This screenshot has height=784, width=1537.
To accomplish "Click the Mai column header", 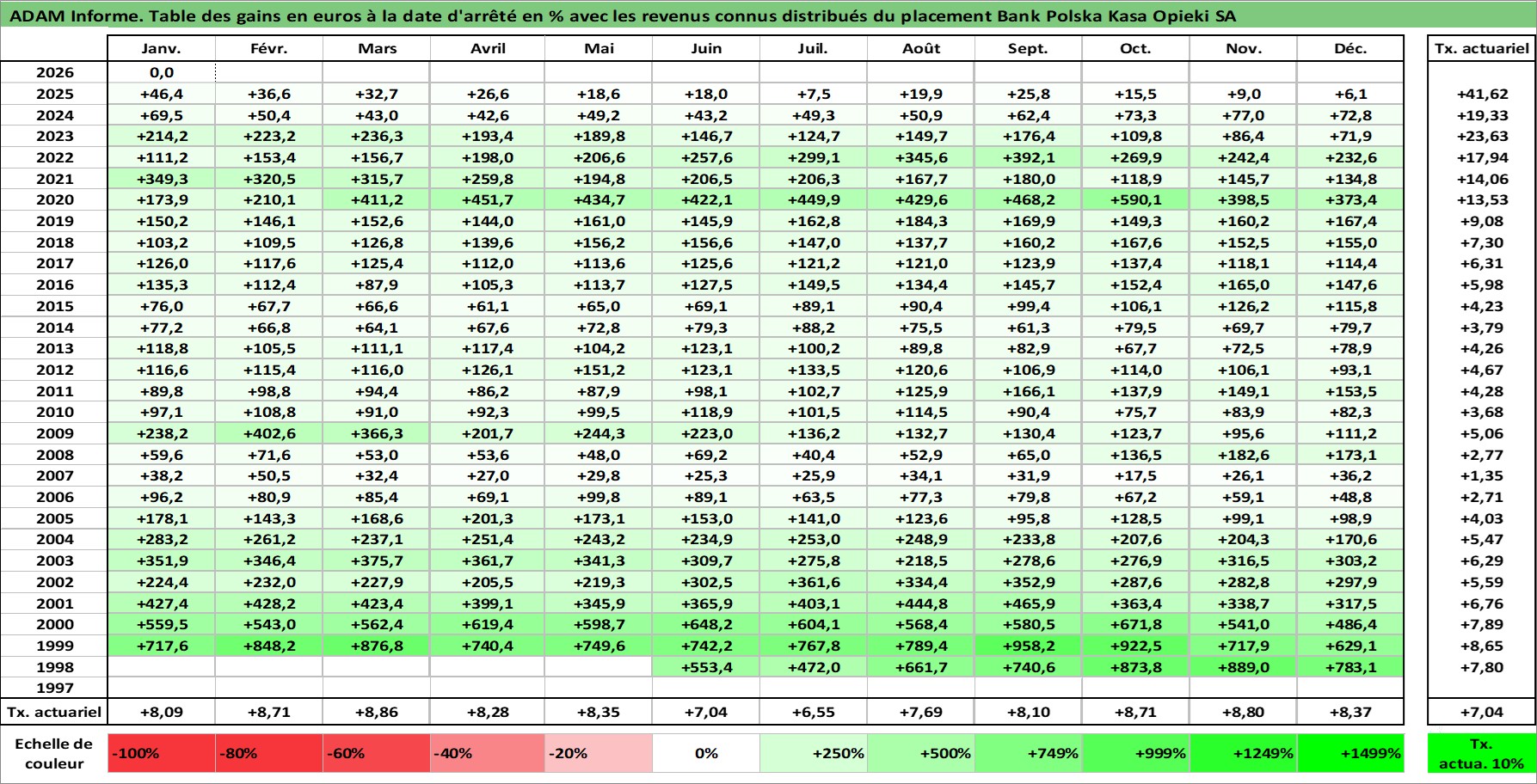I will coord(599,48).
